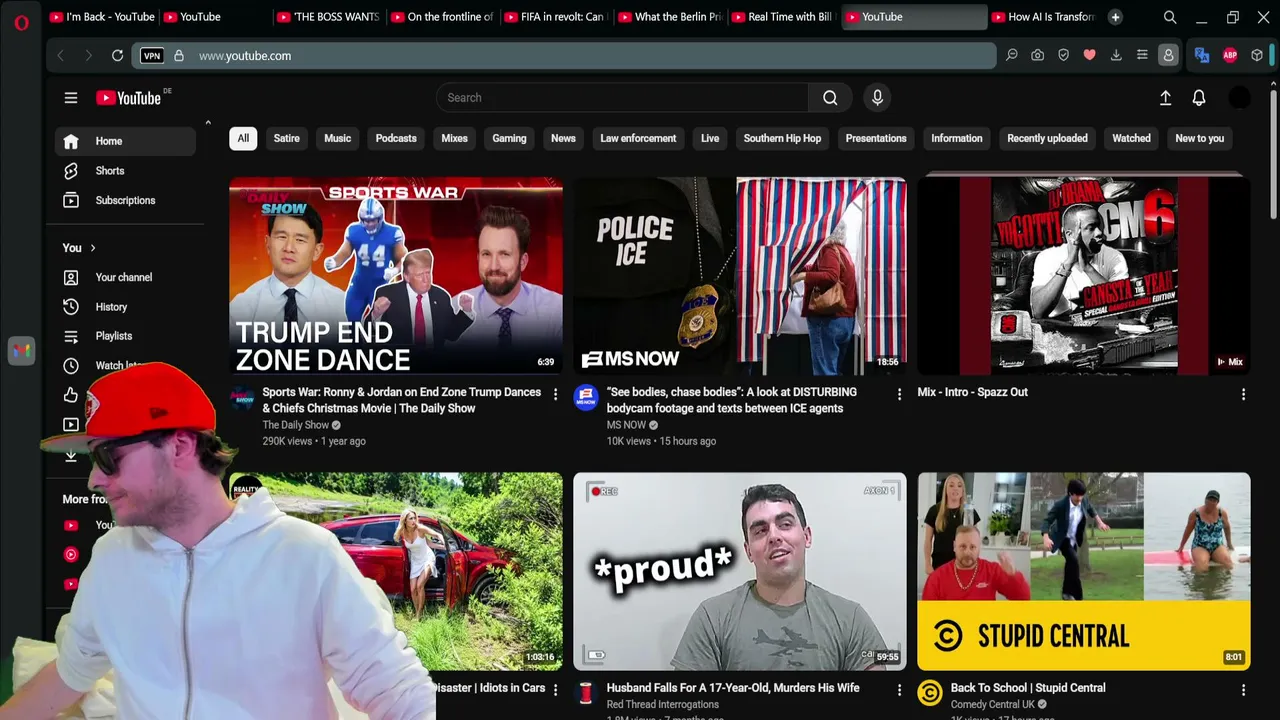Viewport: 1280px width, 720px height.
Task: Open Home in the YouTube sidebar
Action: (x=126, y=142)
